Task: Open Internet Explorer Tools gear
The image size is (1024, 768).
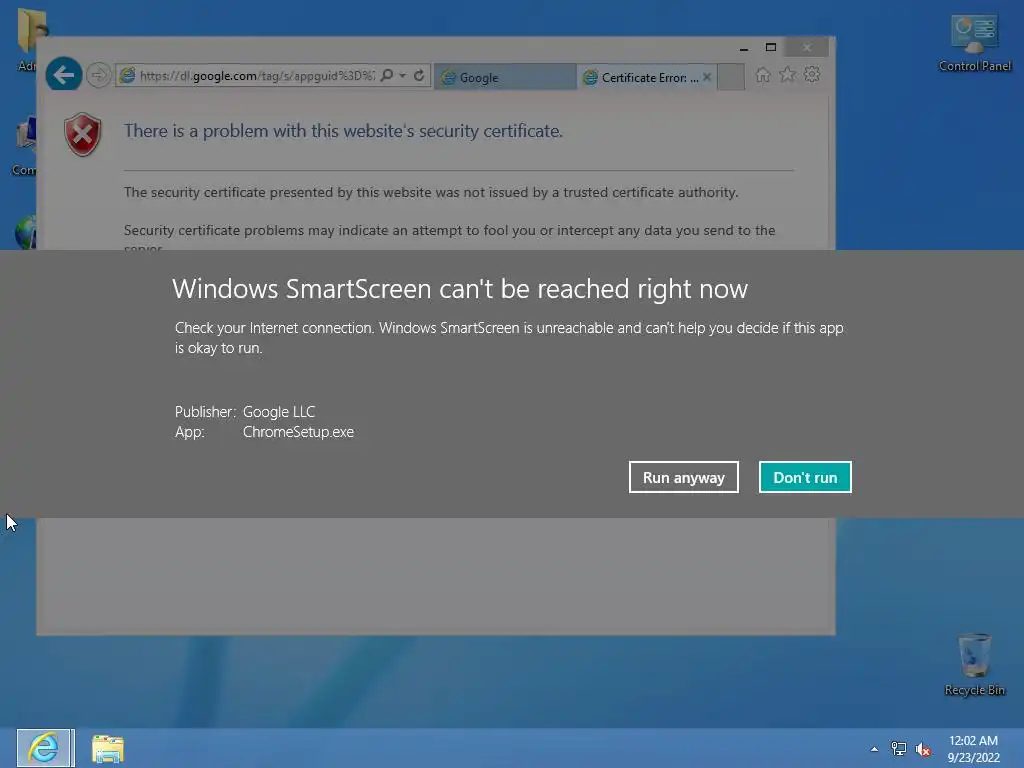Action: pos(812,75)
